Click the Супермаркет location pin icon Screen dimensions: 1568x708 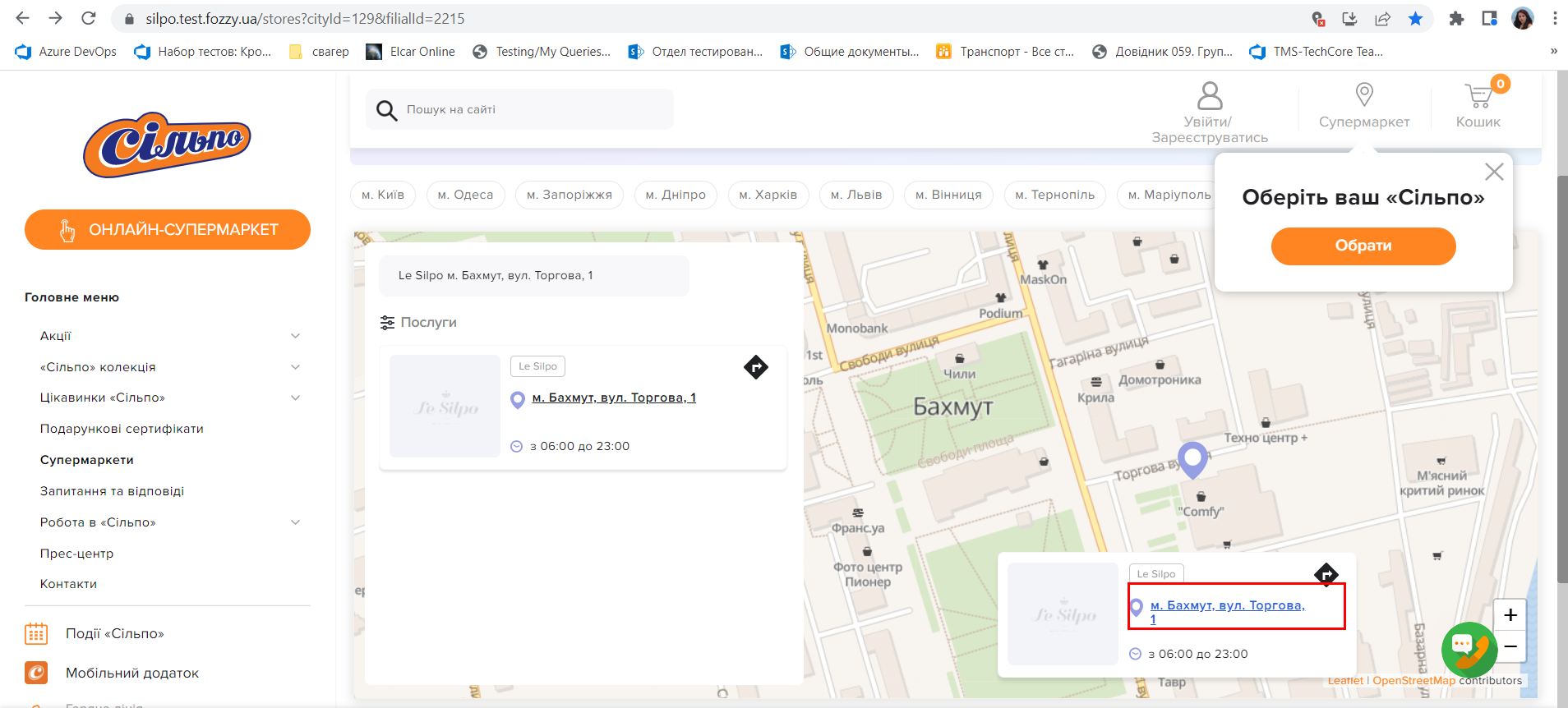point(1364,94)
